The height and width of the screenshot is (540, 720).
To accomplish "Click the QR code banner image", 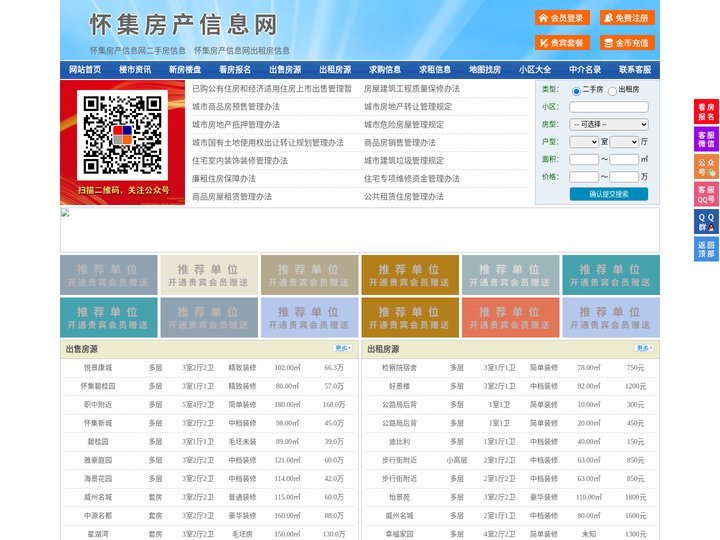I will [x=123, y=142].
